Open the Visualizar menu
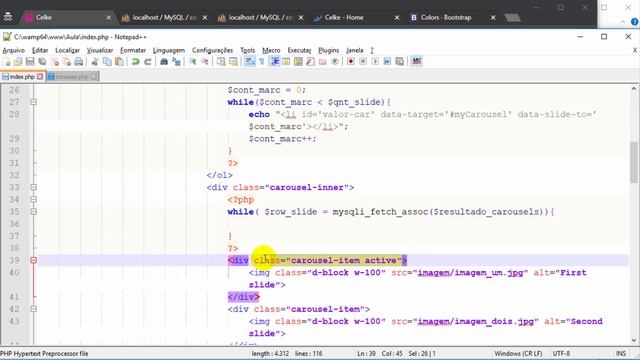640x360 pixels. [100, 50]
